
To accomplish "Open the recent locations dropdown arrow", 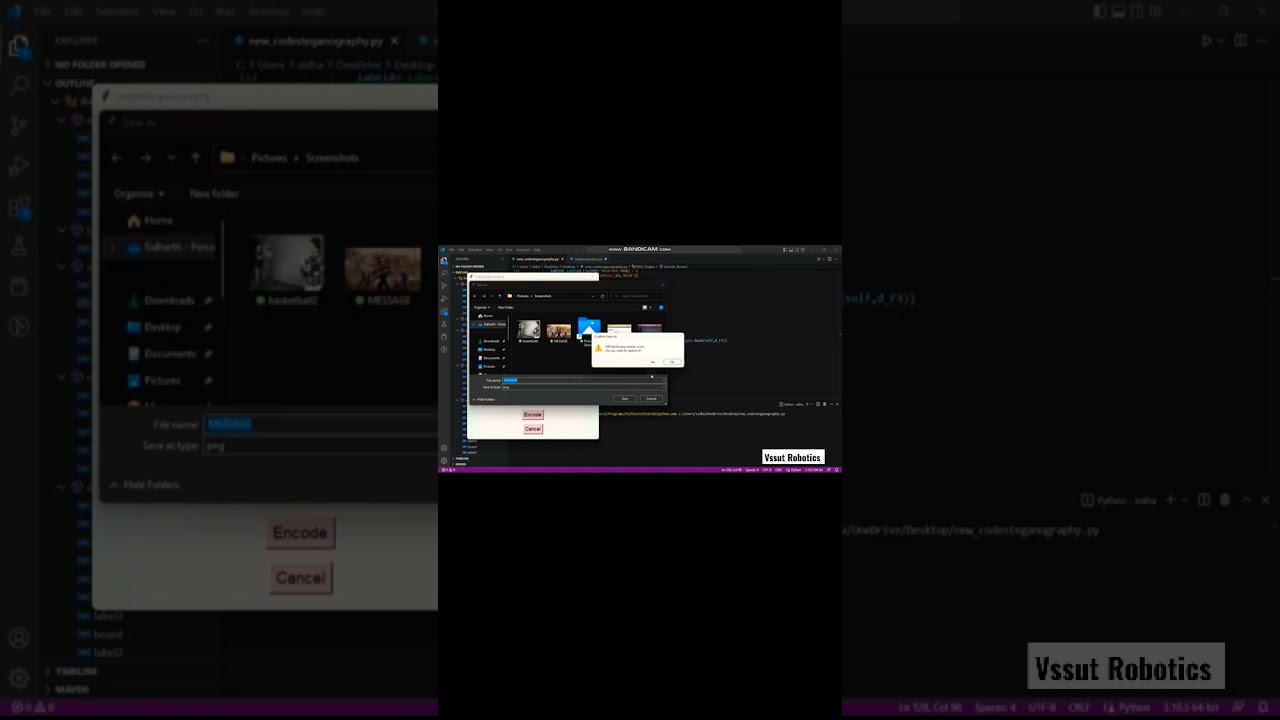I will (491, 296).
